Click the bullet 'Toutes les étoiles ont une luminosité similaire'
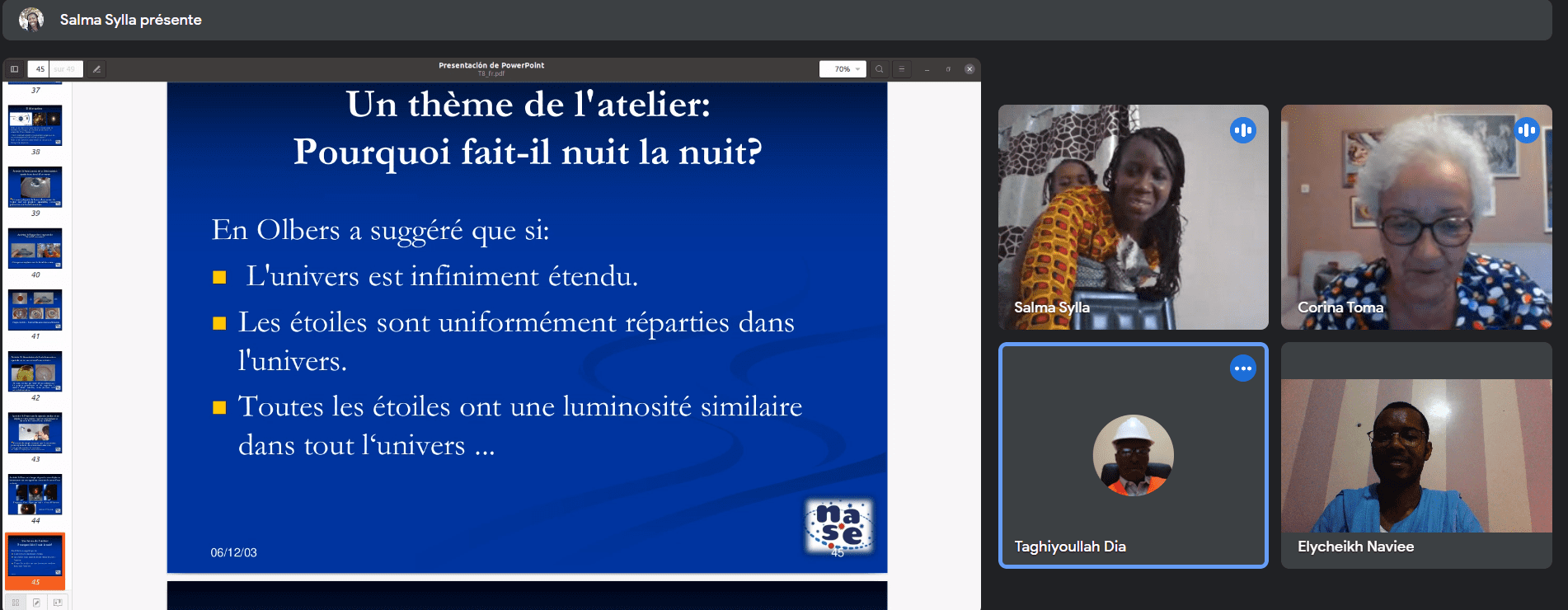Viewport: 1568px width, 610px height. coord(520,406)
